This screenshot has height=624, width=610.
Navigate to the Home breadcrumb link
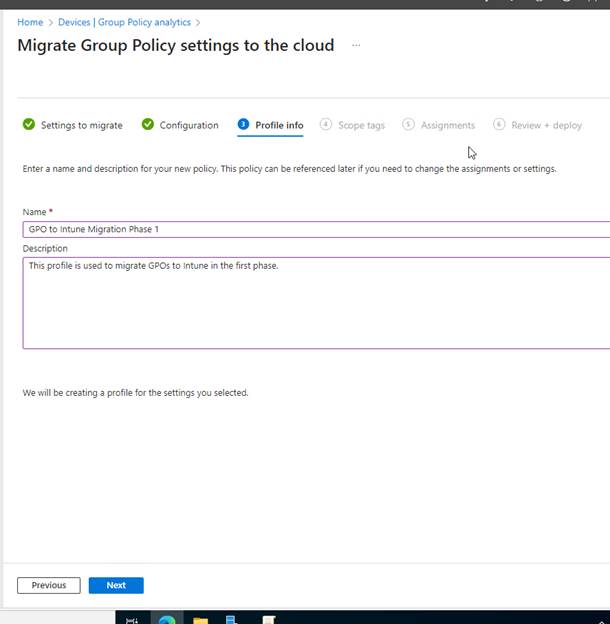[30, 22]
